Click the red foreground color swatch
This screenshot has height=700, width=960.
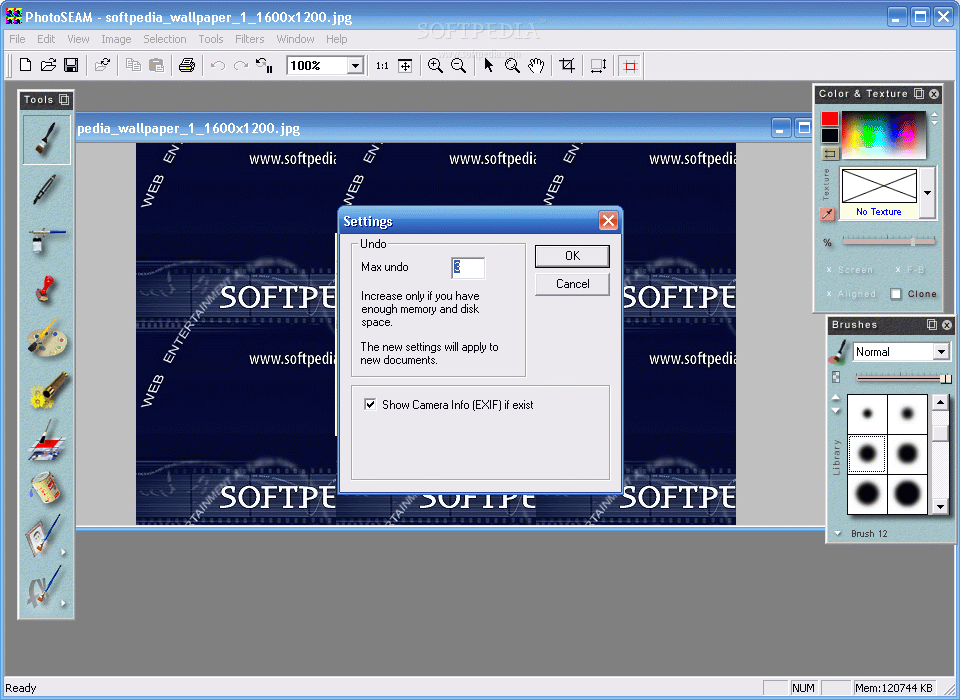click(x=830, y=119)
